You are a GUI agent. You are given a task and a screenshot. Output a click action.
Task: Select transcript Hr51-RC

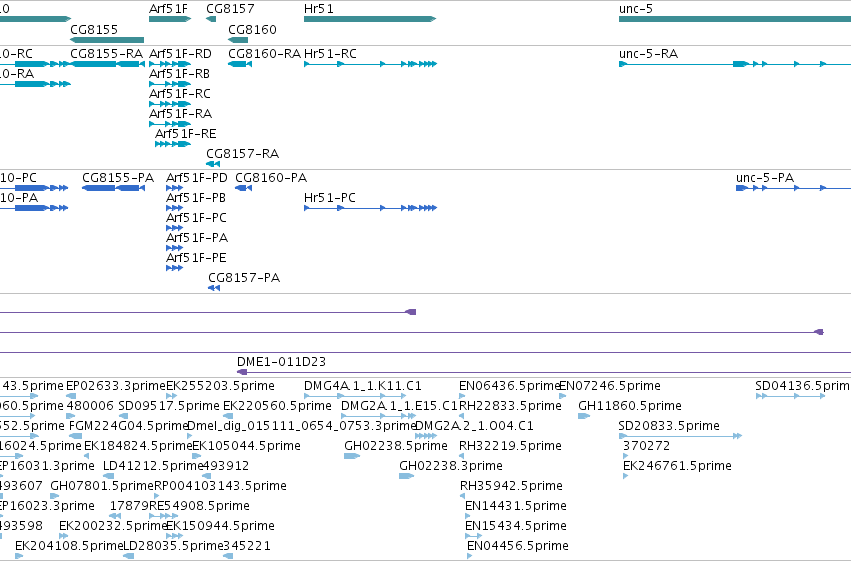tap(330, 54)
